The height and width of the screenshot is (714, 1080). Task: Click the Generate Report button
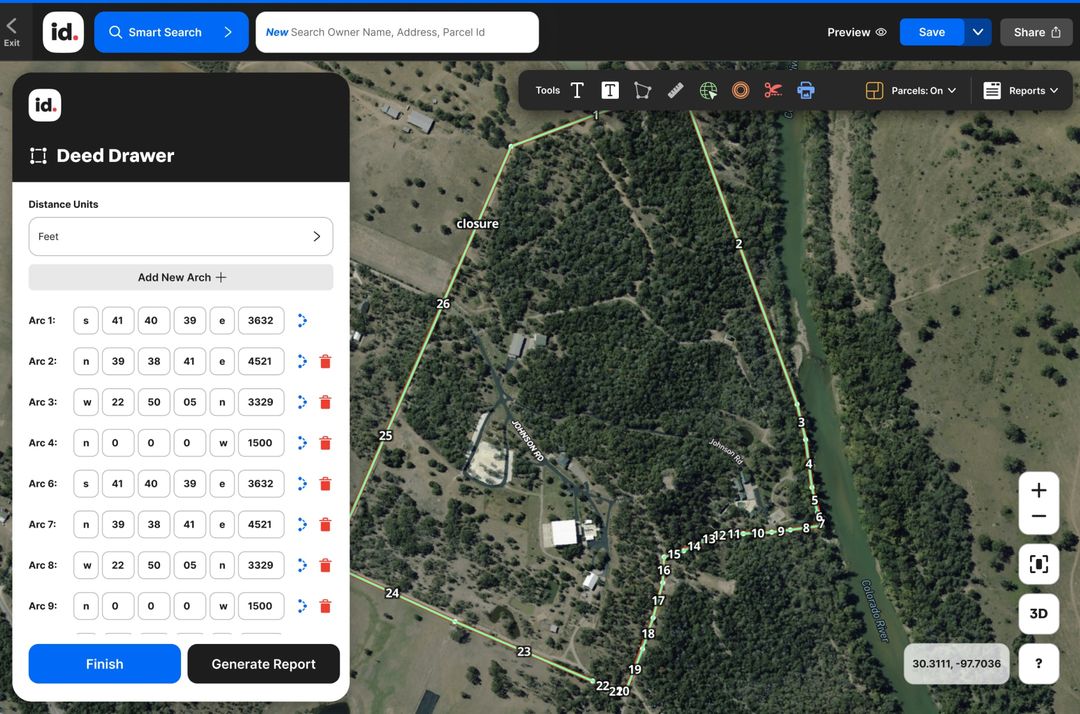click(x=263, y=663)
